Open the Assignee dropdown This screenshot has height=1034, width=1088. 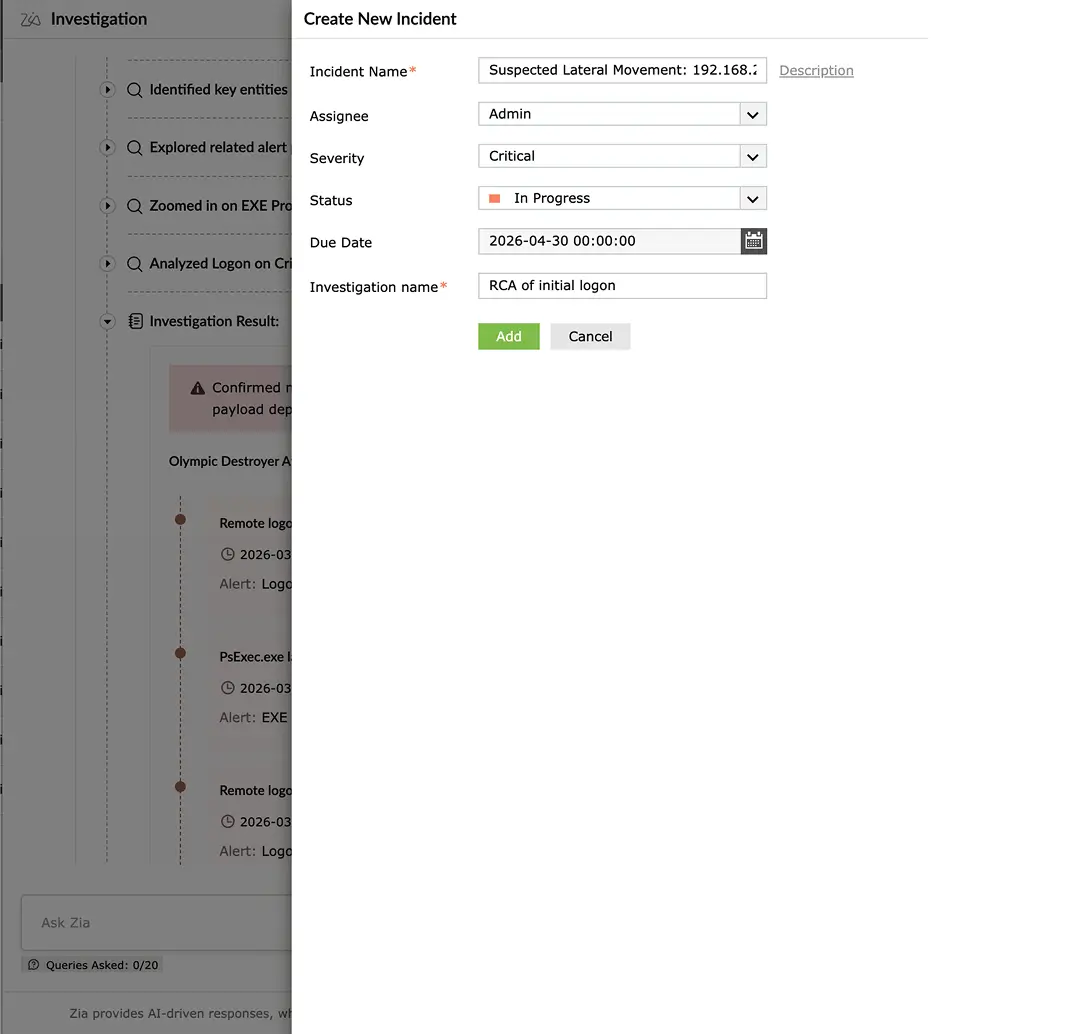752,114
